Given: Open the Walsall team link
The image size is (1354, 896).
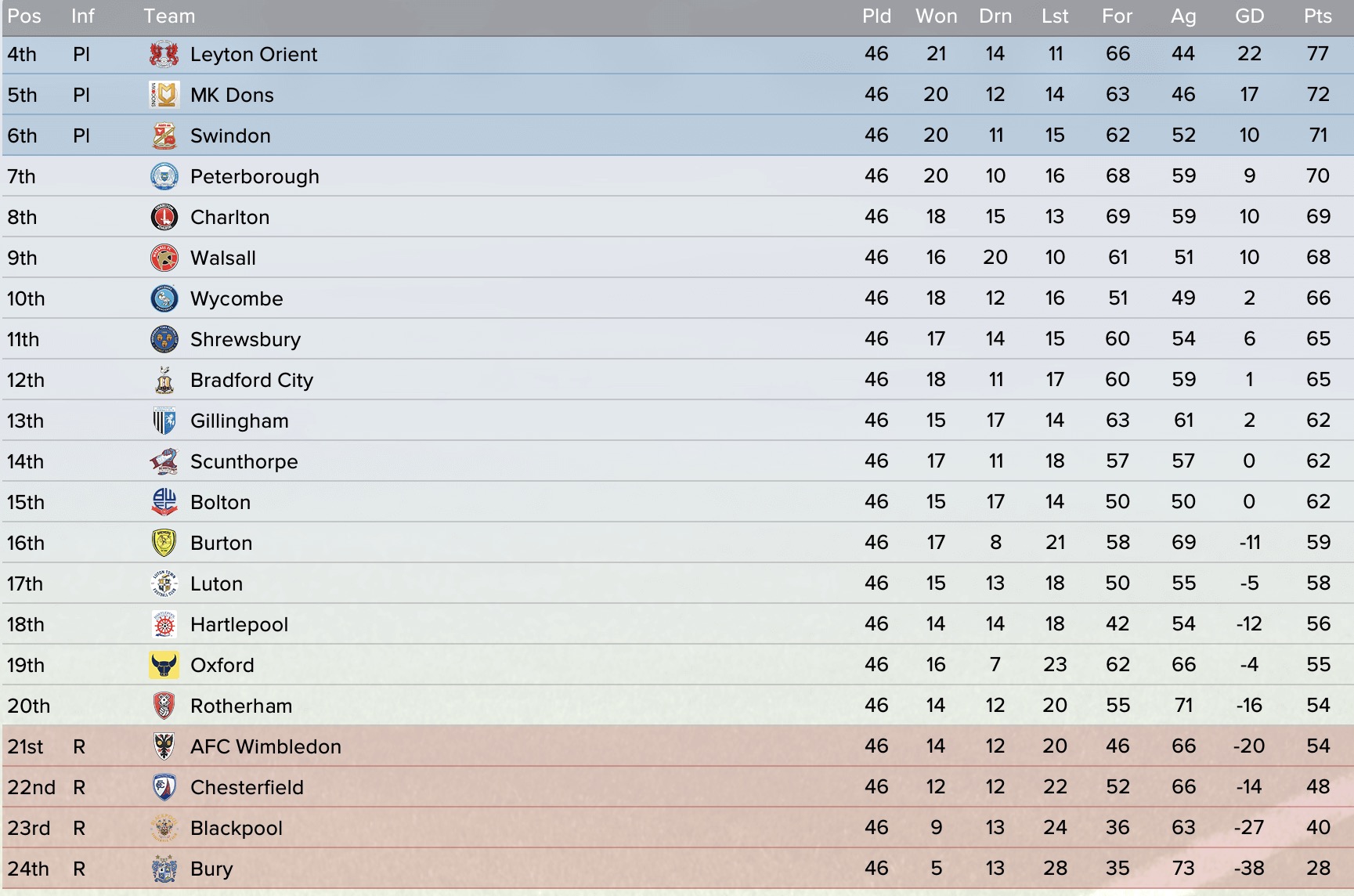Looking at the screenshot, I should (223, 258).
